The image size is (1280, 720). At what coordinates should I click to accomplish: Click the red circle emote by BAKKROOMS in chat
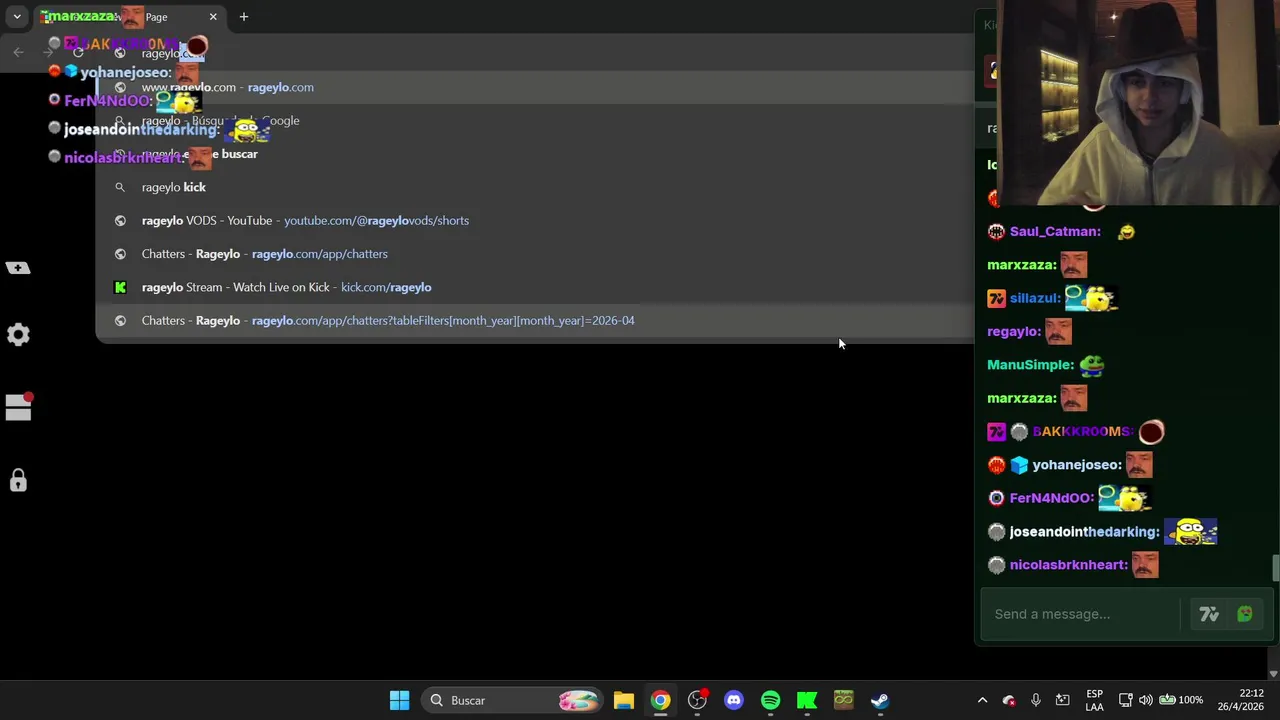(x=1151, y=432)
